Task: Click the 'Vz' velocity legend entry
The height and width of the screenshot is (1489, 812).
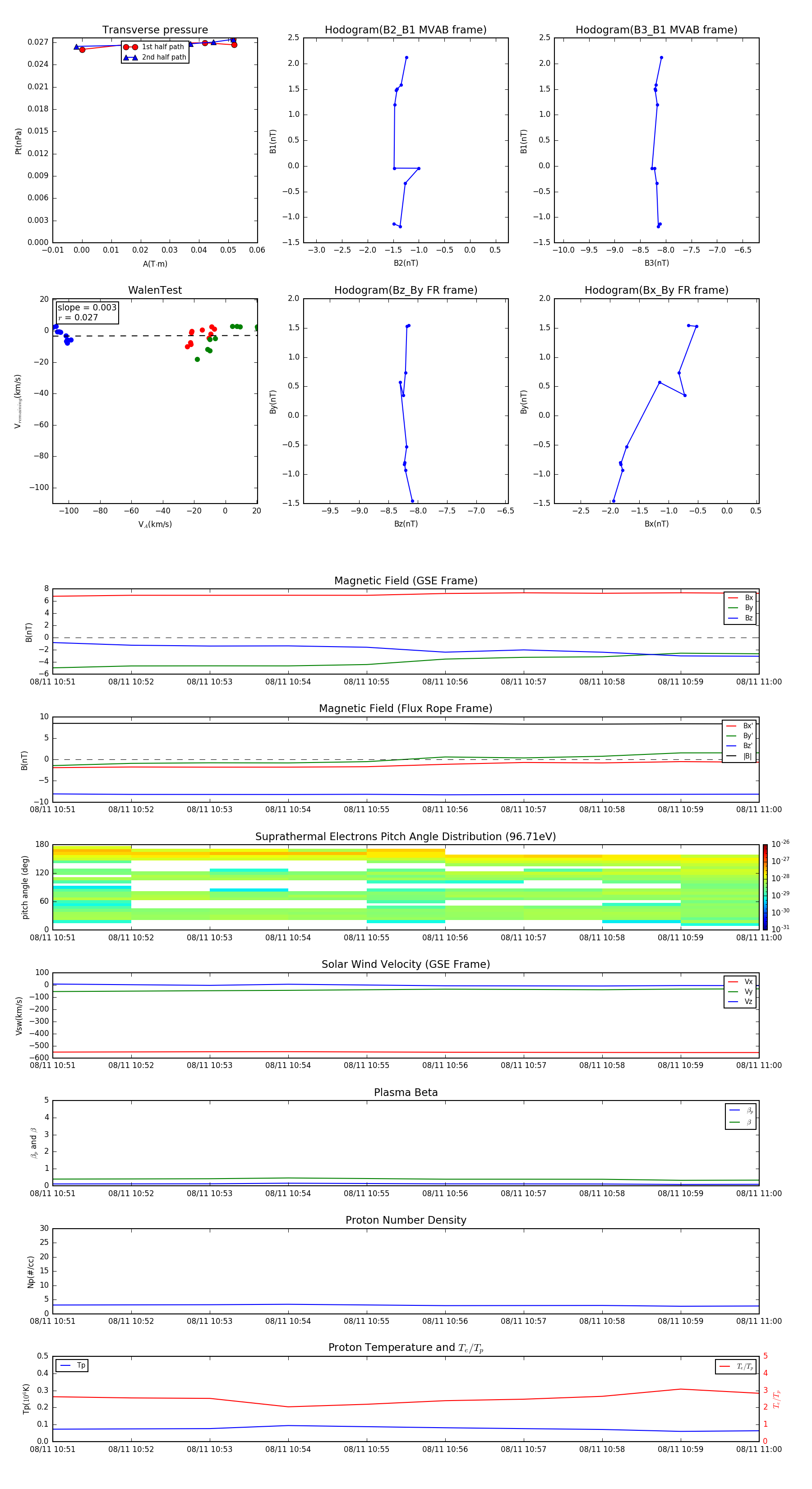Action: [x=740, y=1002]
